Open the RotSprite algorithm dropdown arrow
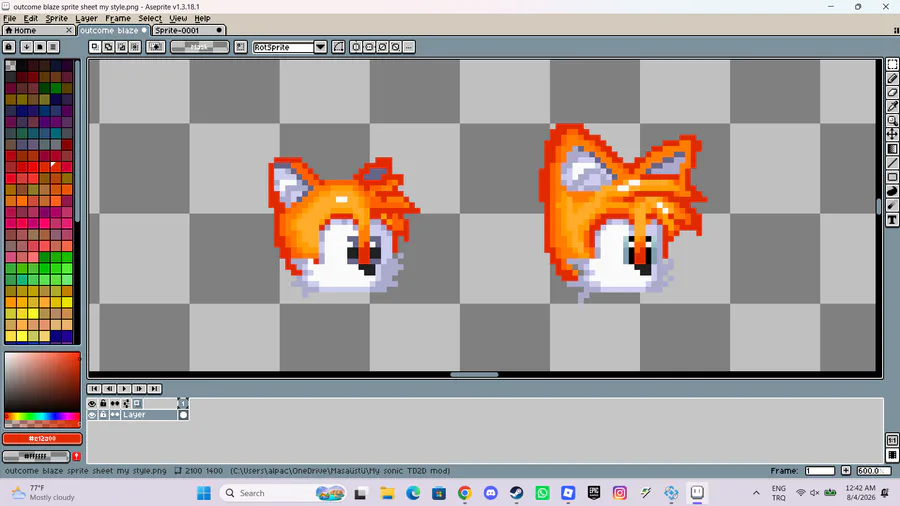 point(320,47)
